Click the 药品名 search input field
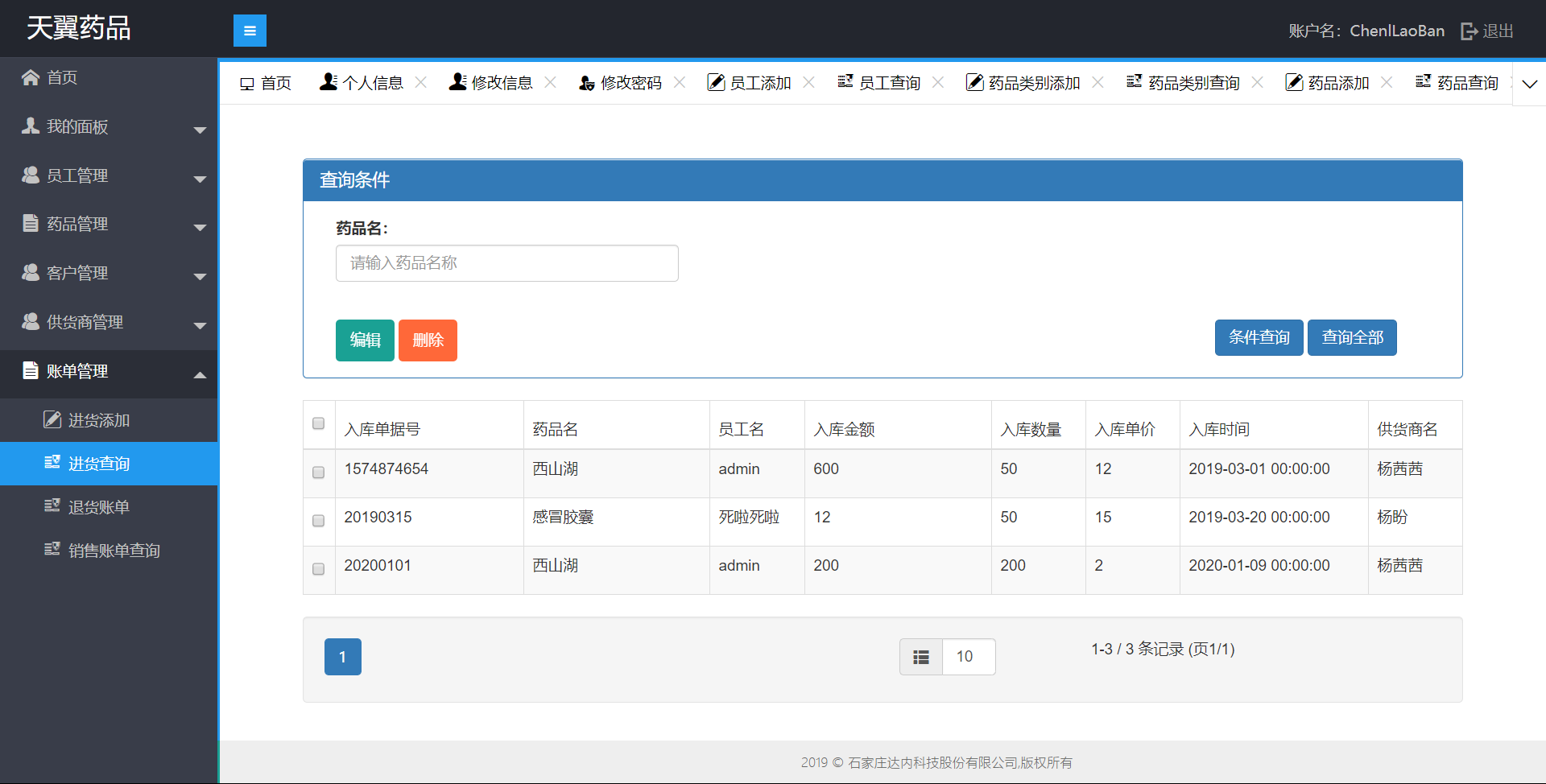Image resolution: width=1546 pixels, height=784 pixels. (x=506, y=263)
